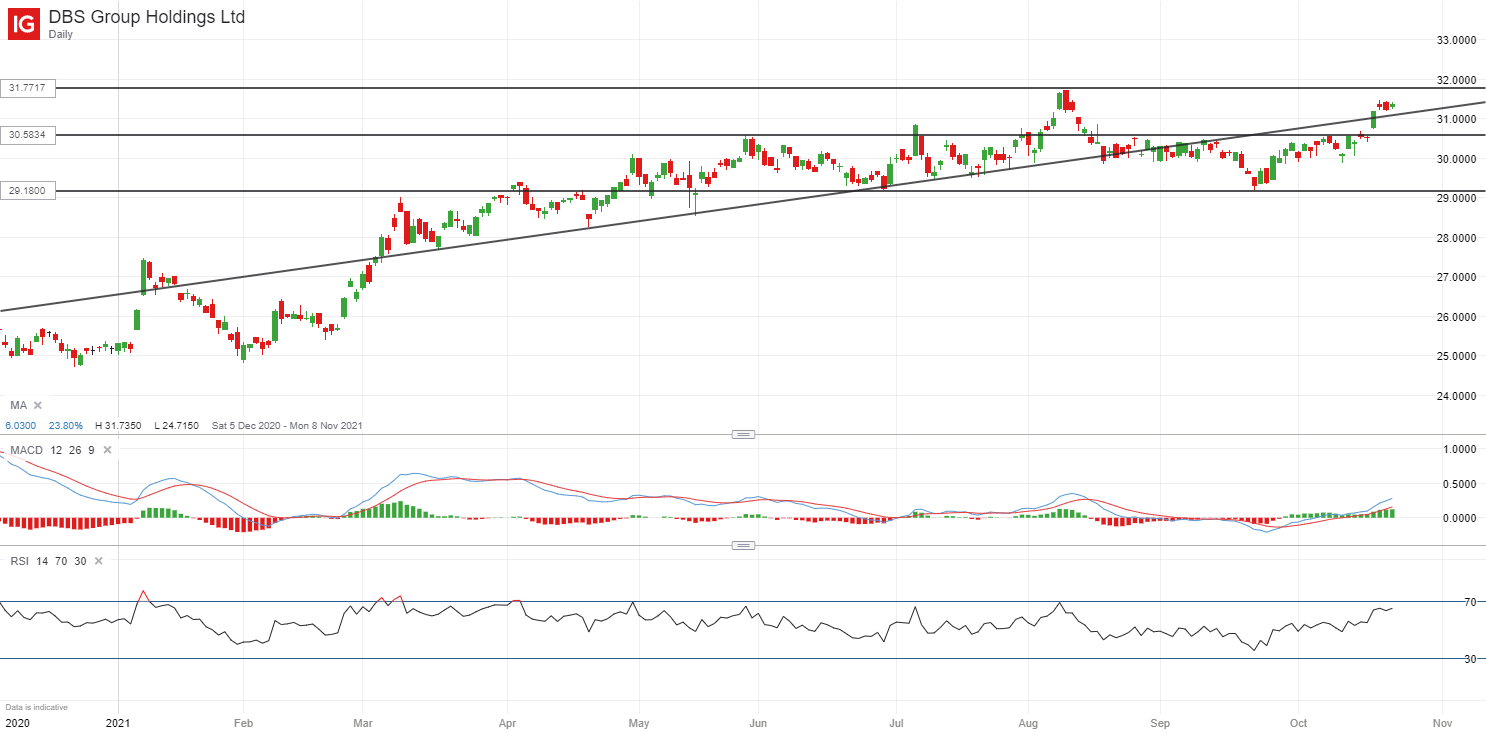
Task: Grab the divider handle above the RSI panel
Action: [743, 545]
